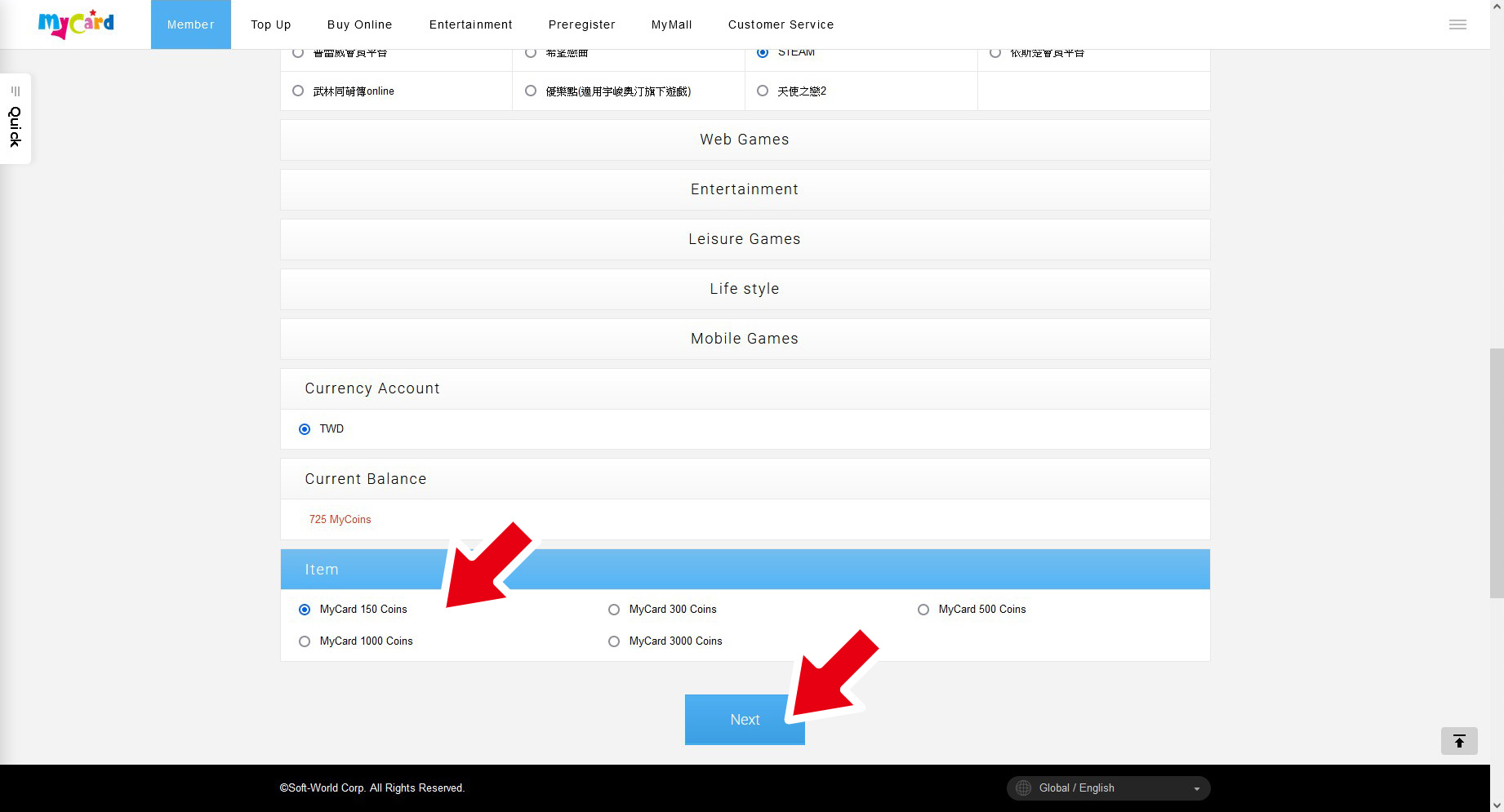Select the MyCard 3000 Coins option
The height and width of the screenshot is (812, 1504).
pyautogui.click(x=614, y=641)
